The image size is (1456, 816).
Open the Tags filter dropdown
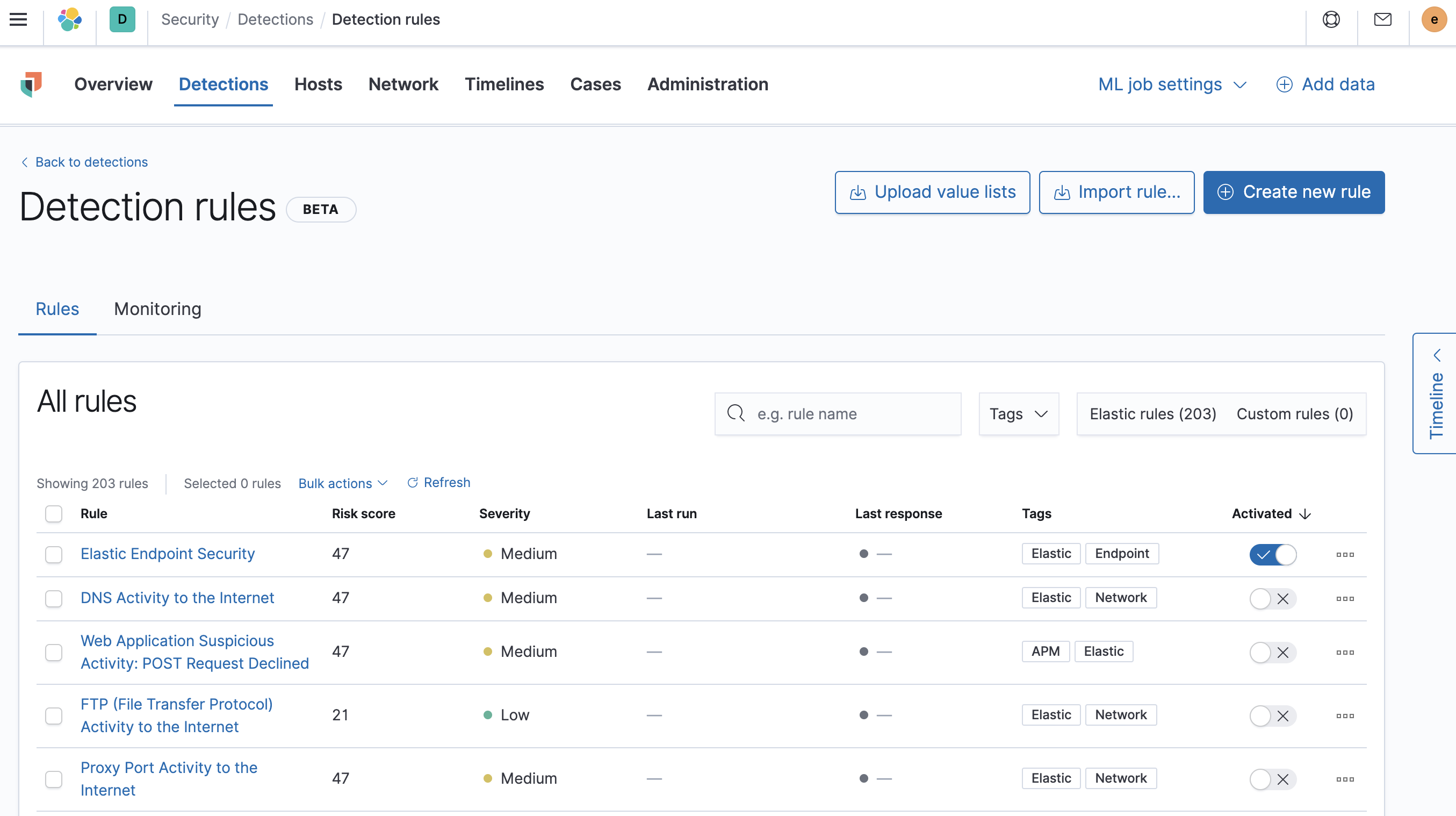click(x=1018, y=414)
